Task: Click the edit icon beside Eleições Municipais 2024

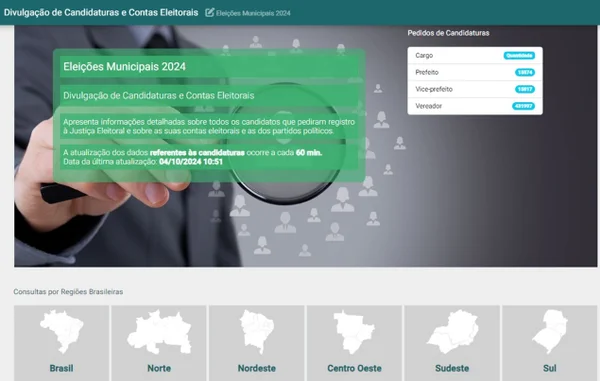Action: (209, 13)
